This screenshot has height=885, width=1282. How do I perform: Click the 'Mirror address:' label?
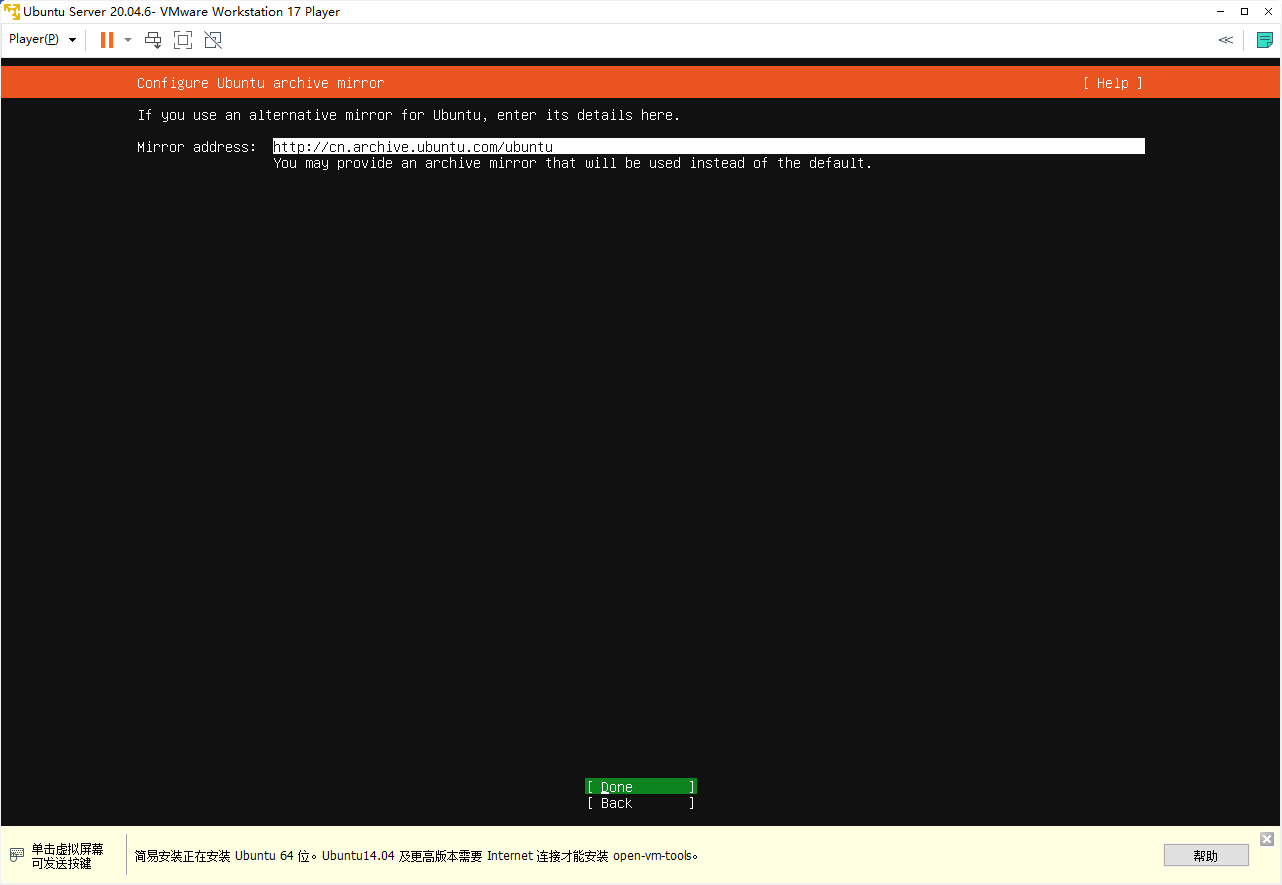[197, 147]
